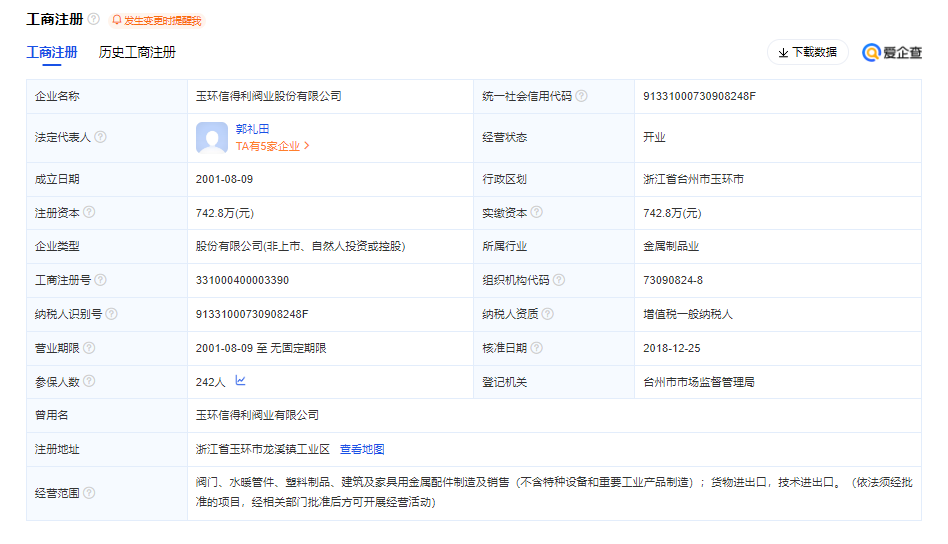Click 下载数据 download button
Screen dimensions: 948x544
point(808,53)
